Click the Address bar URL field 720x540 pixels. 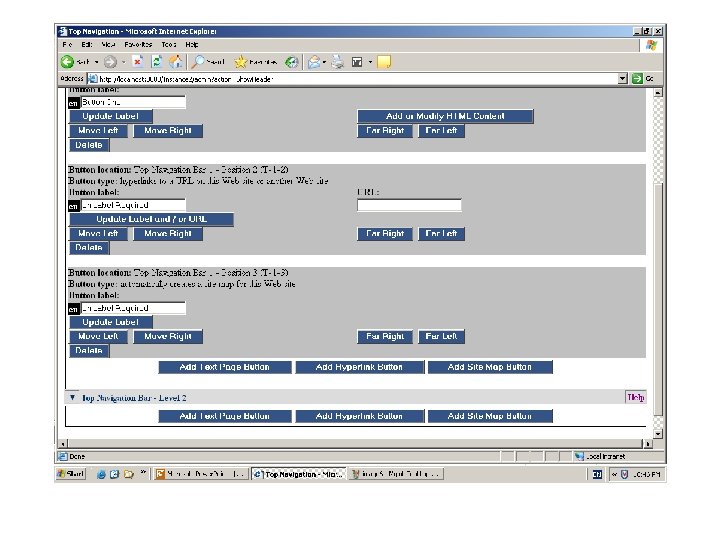352,79
